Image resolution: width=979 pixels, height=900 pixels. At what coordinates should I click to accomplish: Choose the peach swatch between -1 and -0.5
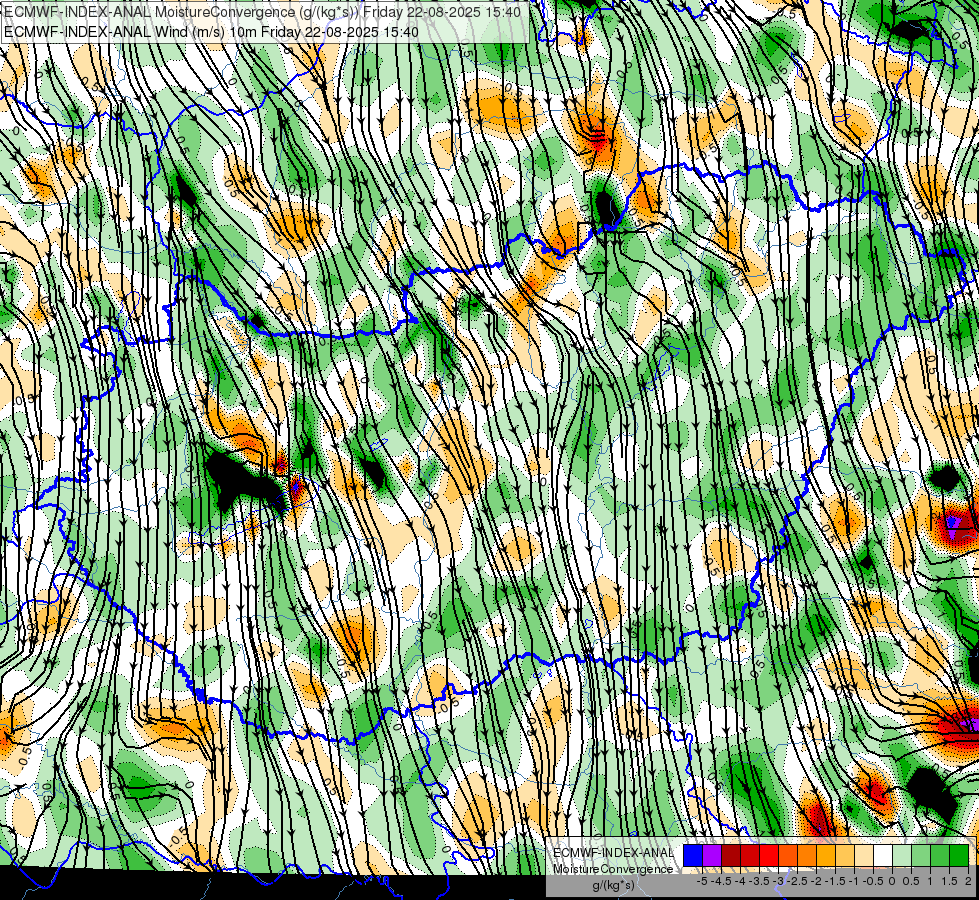click(863, 855)
